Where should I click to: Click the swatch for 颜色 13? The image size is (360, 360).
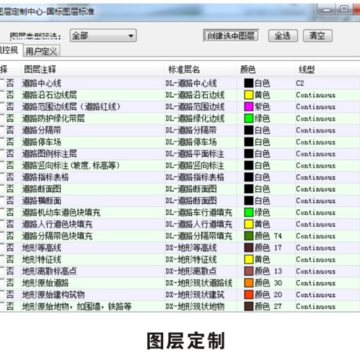tap(249, 271)
